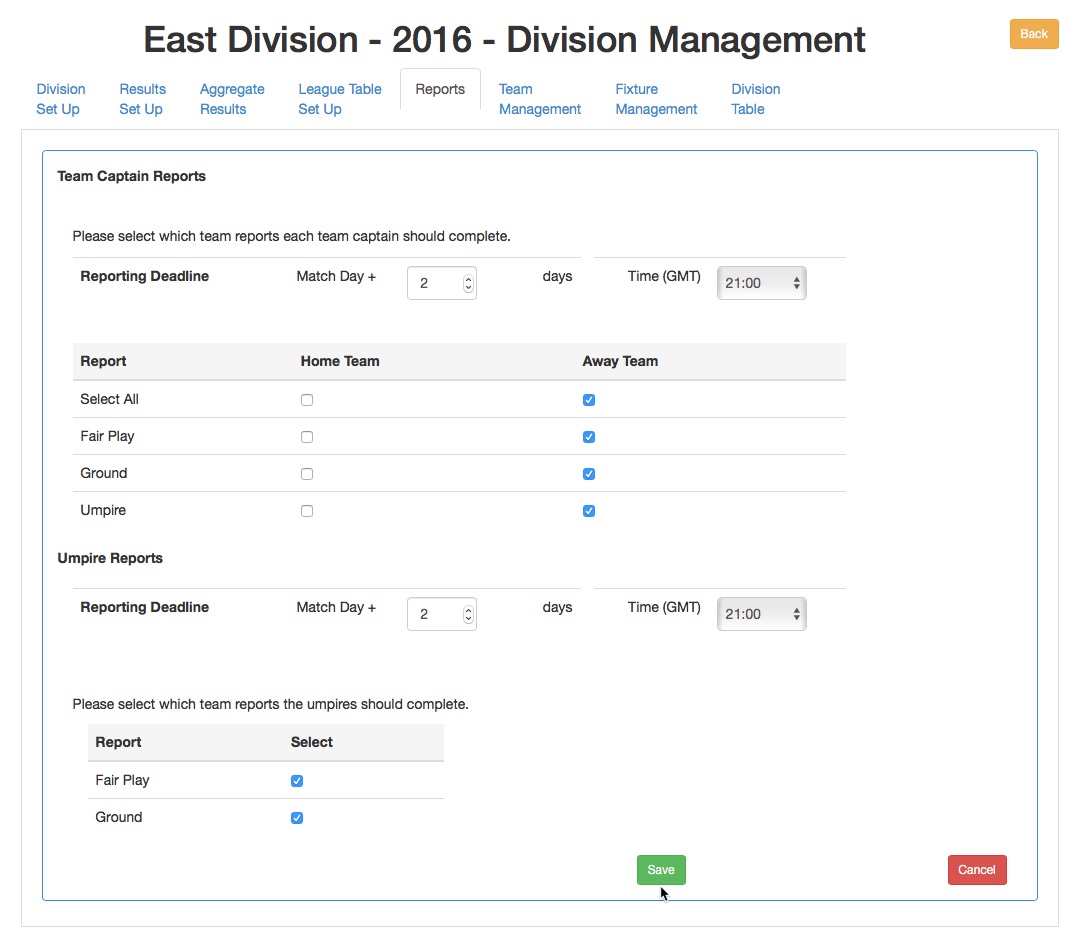The height and width of the screenshot is (943, 1089).
Task: Click the red Cancel button
Action: tap(977, 870)
